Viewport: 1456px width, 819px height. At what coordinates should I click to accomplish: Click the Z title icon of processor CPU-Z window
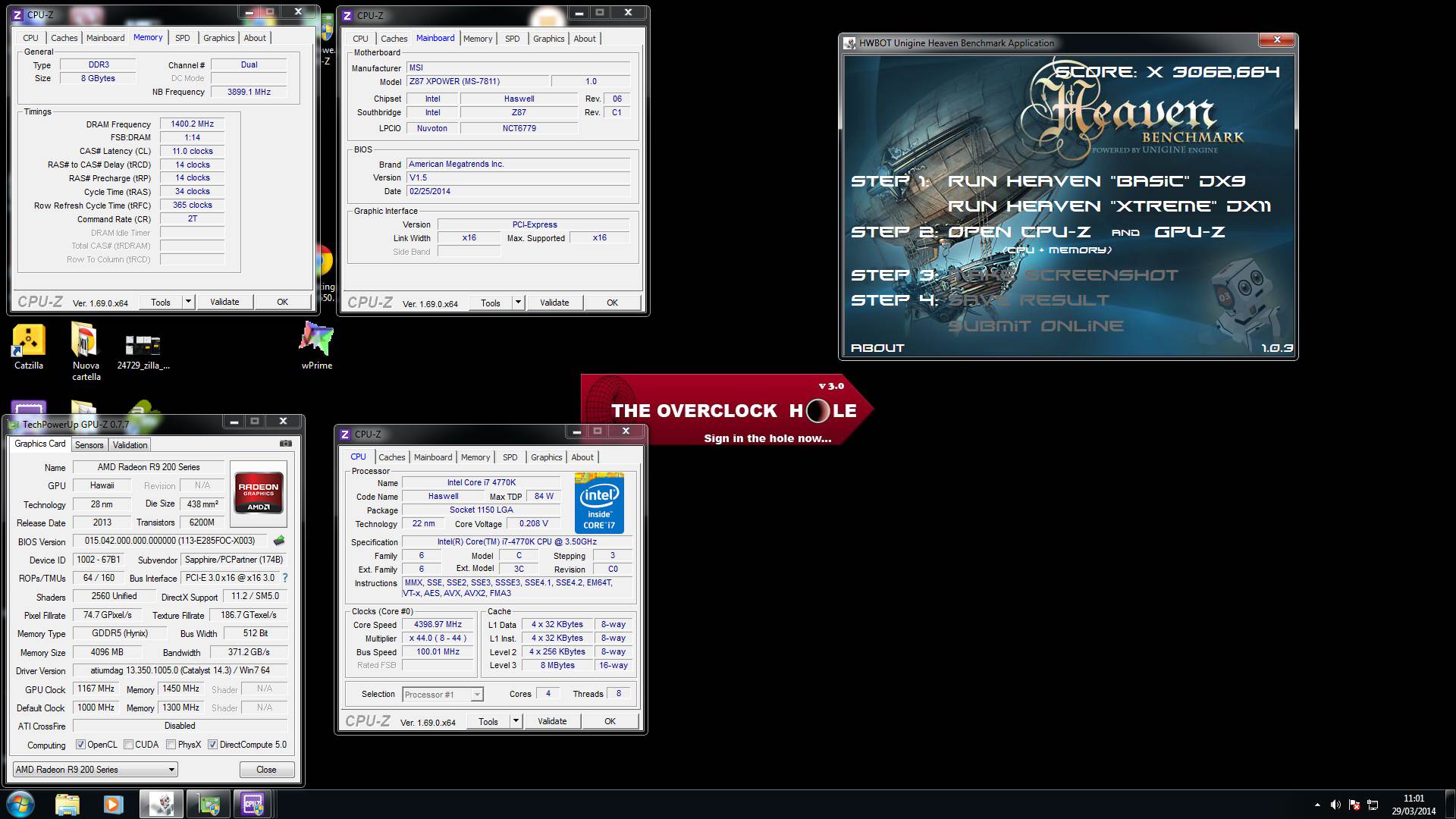pos(345,434)
